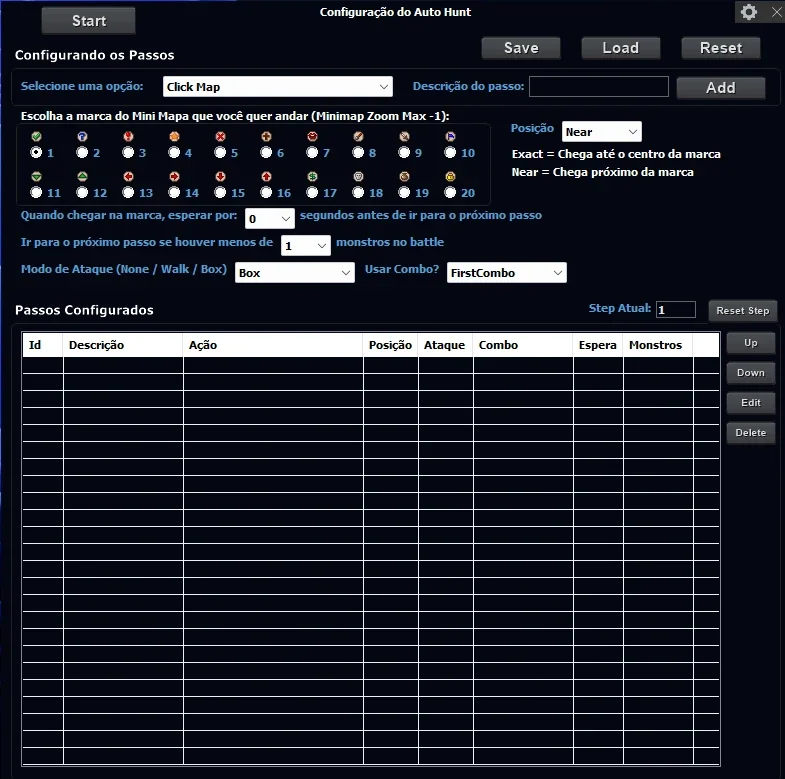Click the blue question mark map icon

82,136
